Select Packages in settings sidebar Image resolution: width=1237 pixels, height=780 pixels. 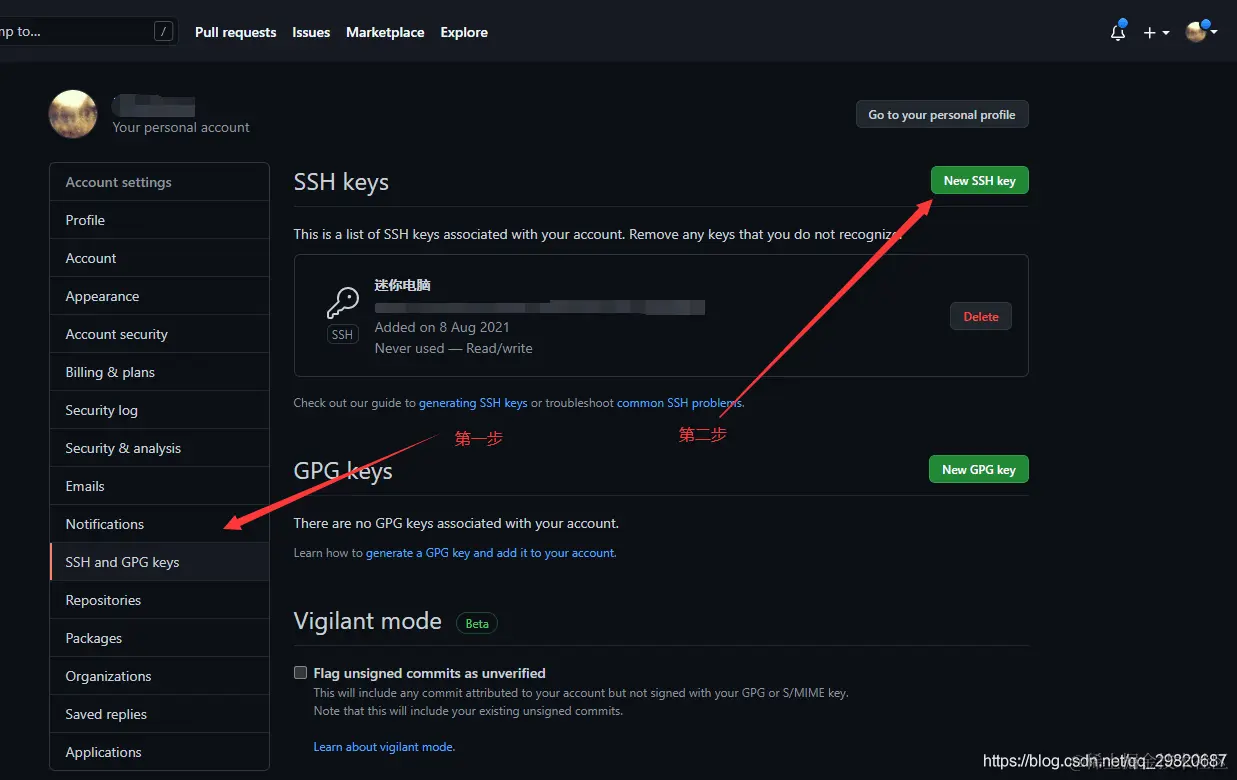click(x=159, y=638)
